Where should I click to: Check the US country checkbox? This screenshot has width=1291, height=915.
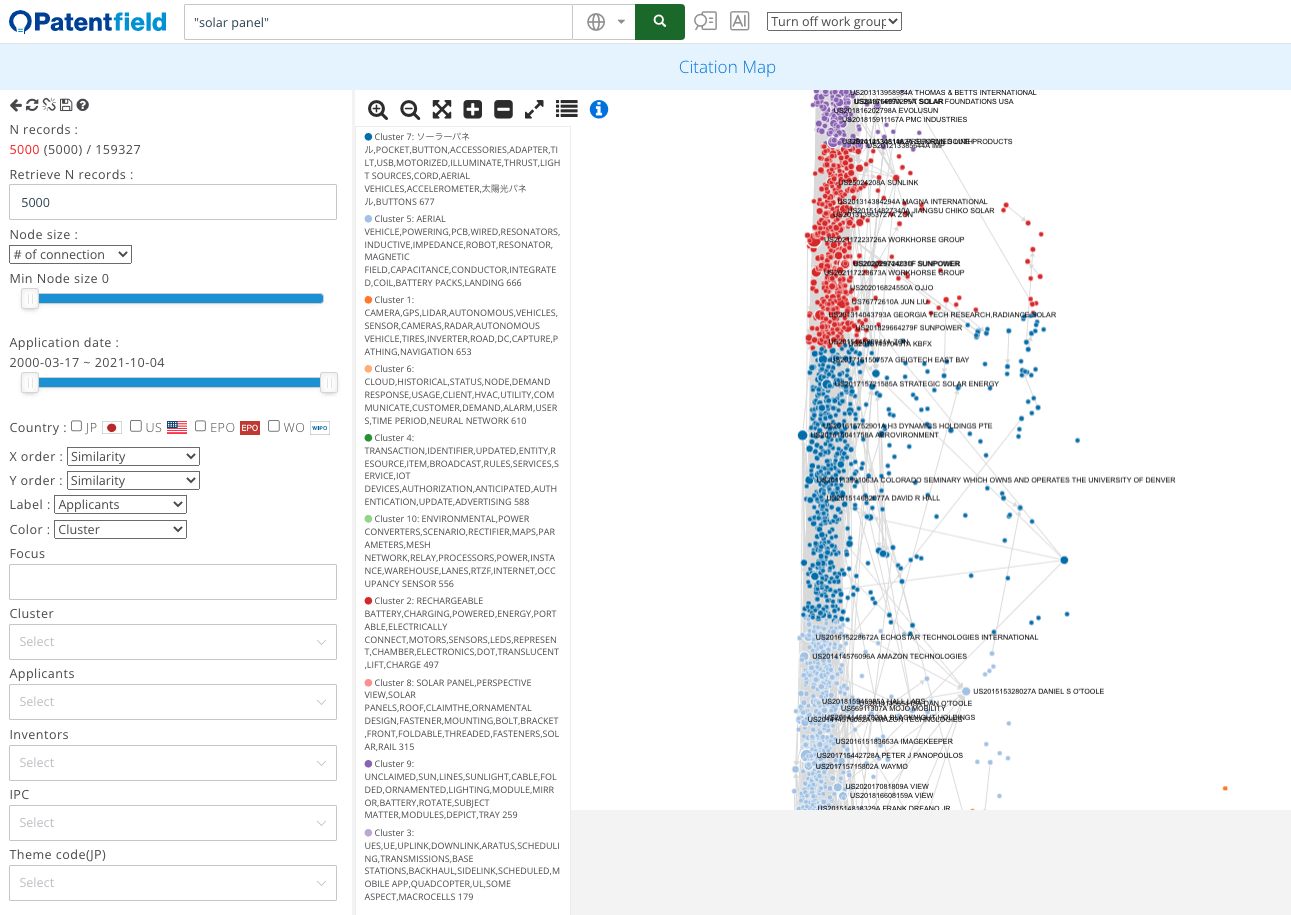coord(136,426)
